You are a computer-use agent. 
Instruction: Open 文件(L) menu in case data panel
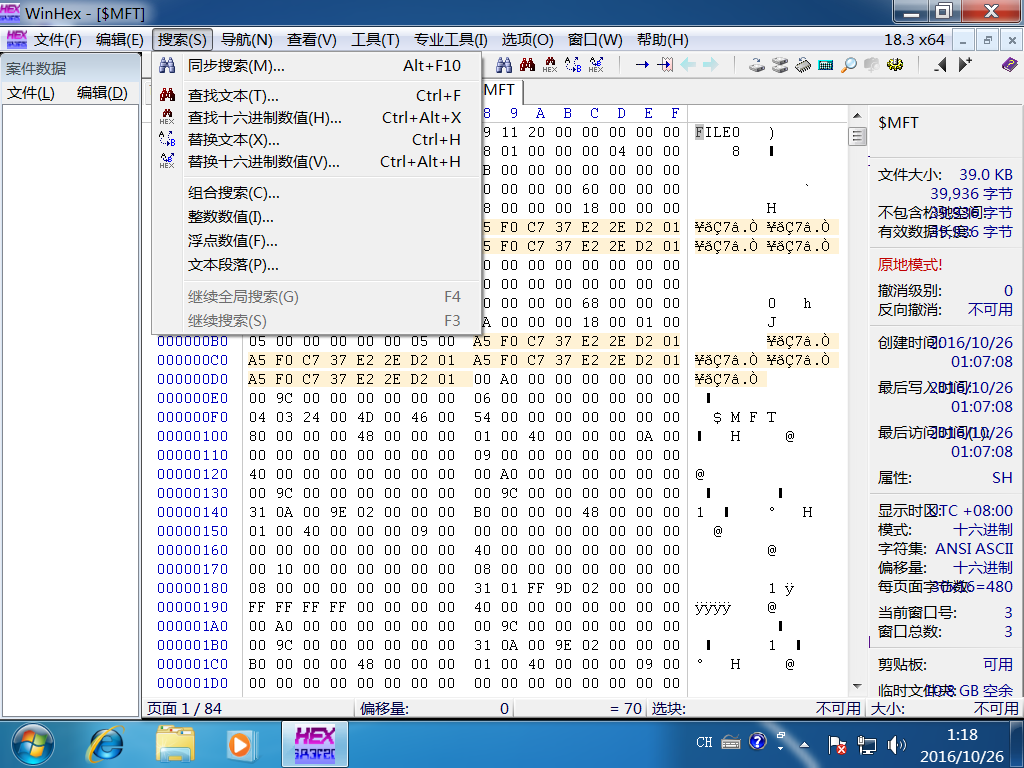(31, 93)
